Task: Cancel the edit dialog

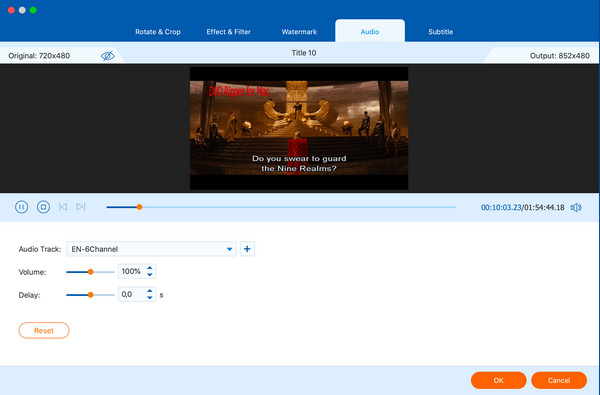Action: click(559, 380)
